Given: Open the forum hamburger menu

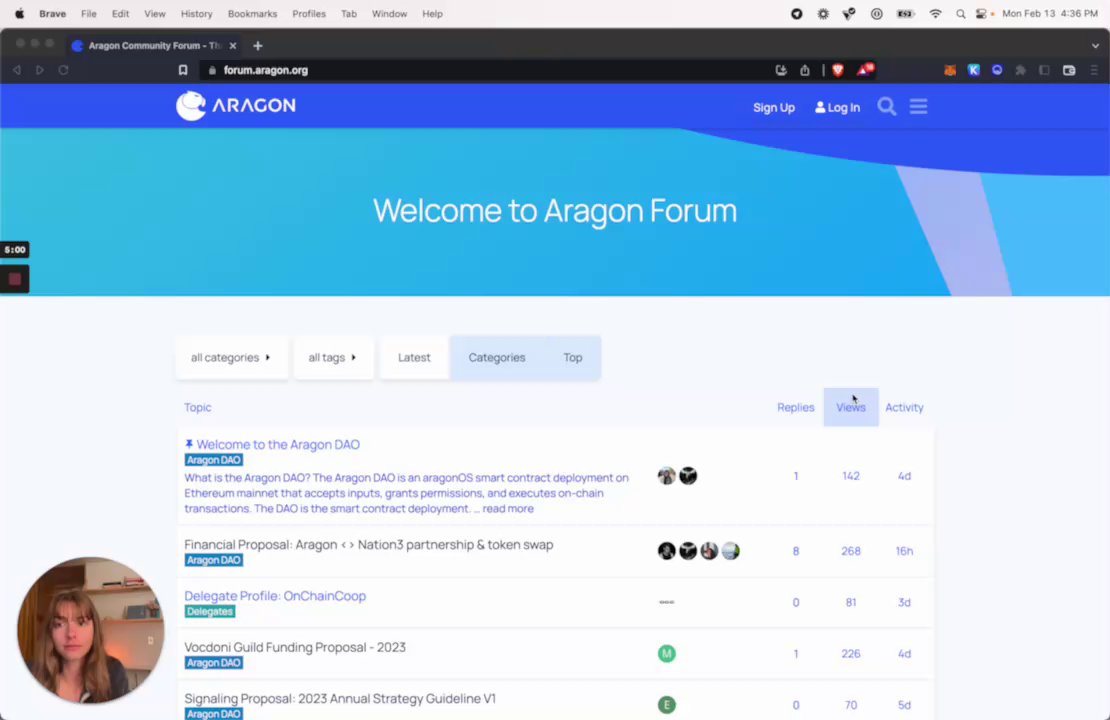Looking at the screenshot, I should (x=918, y=106).
